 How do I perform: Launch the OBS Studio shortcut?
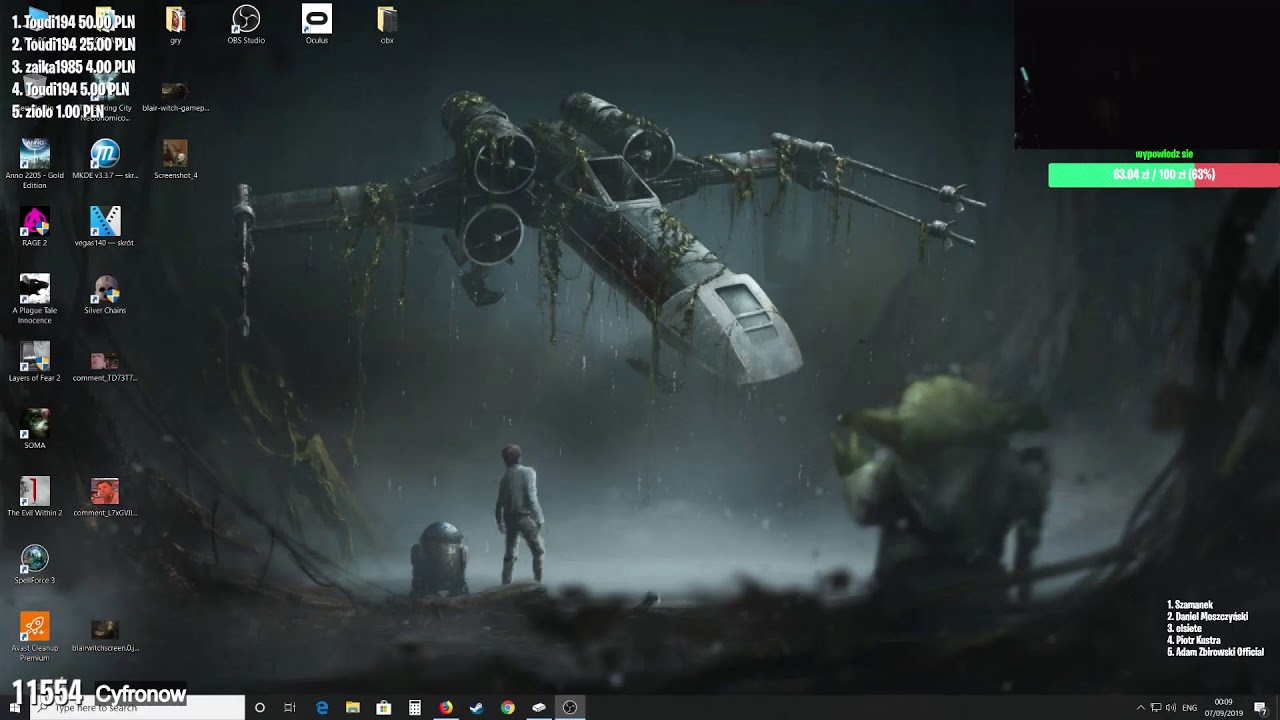246,25
